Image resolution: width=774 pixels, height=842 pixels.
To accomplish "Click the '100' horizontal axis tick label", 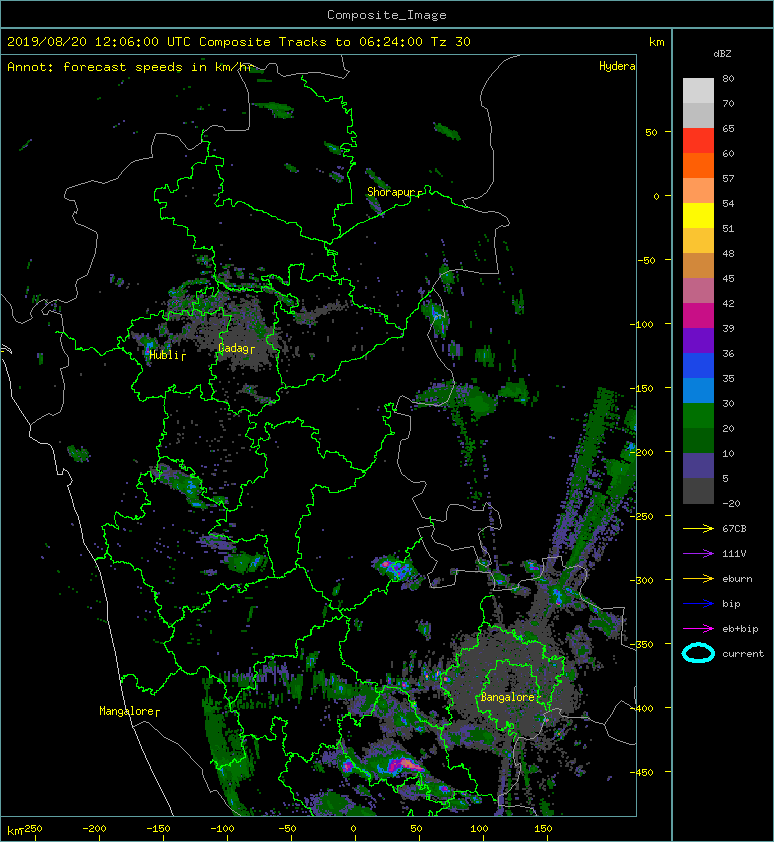I will click(x=480, y=829).
